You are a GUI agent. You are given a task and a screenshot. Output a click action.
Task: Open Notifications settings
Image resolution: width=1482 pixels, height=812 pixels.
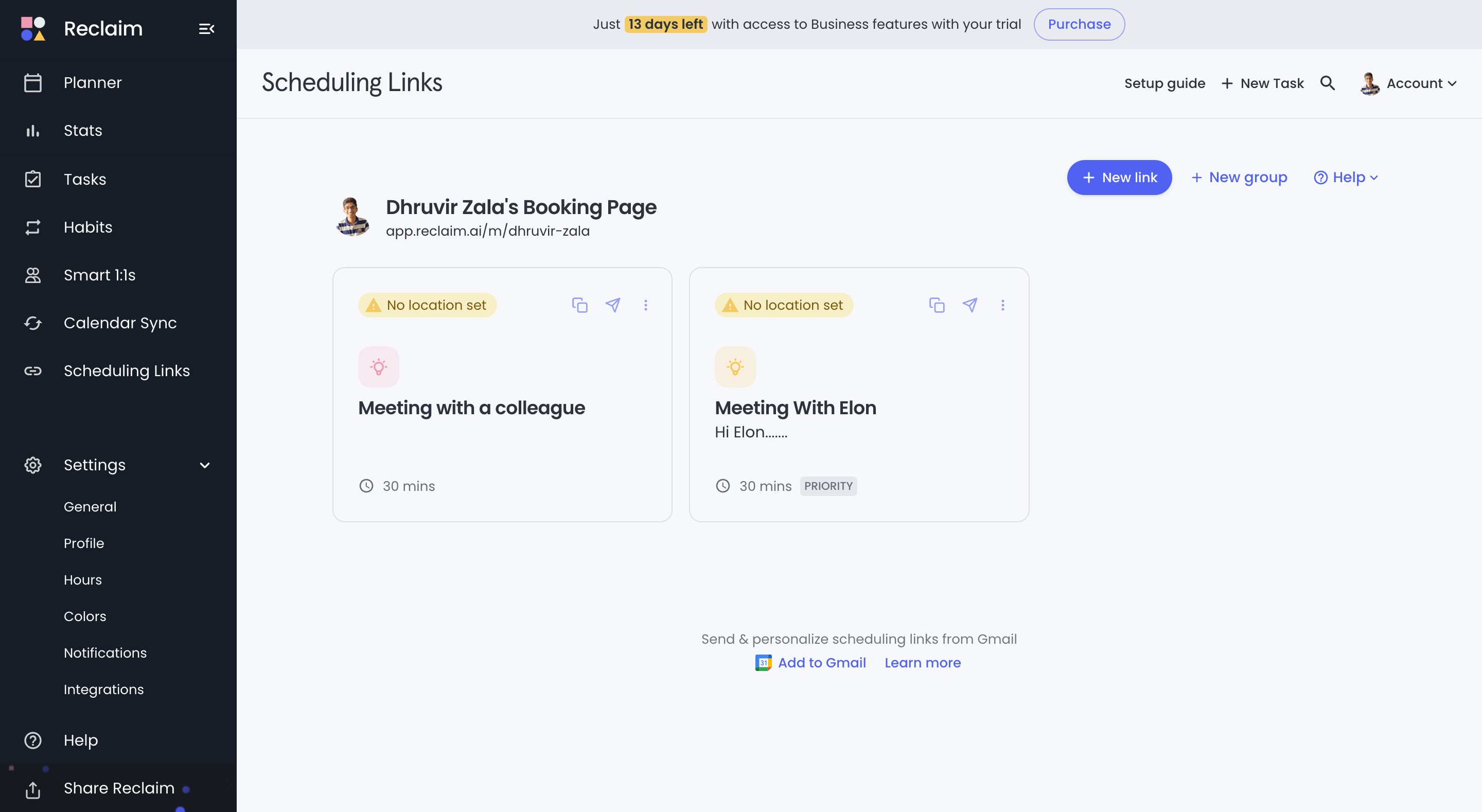click(x=105, y=653)
